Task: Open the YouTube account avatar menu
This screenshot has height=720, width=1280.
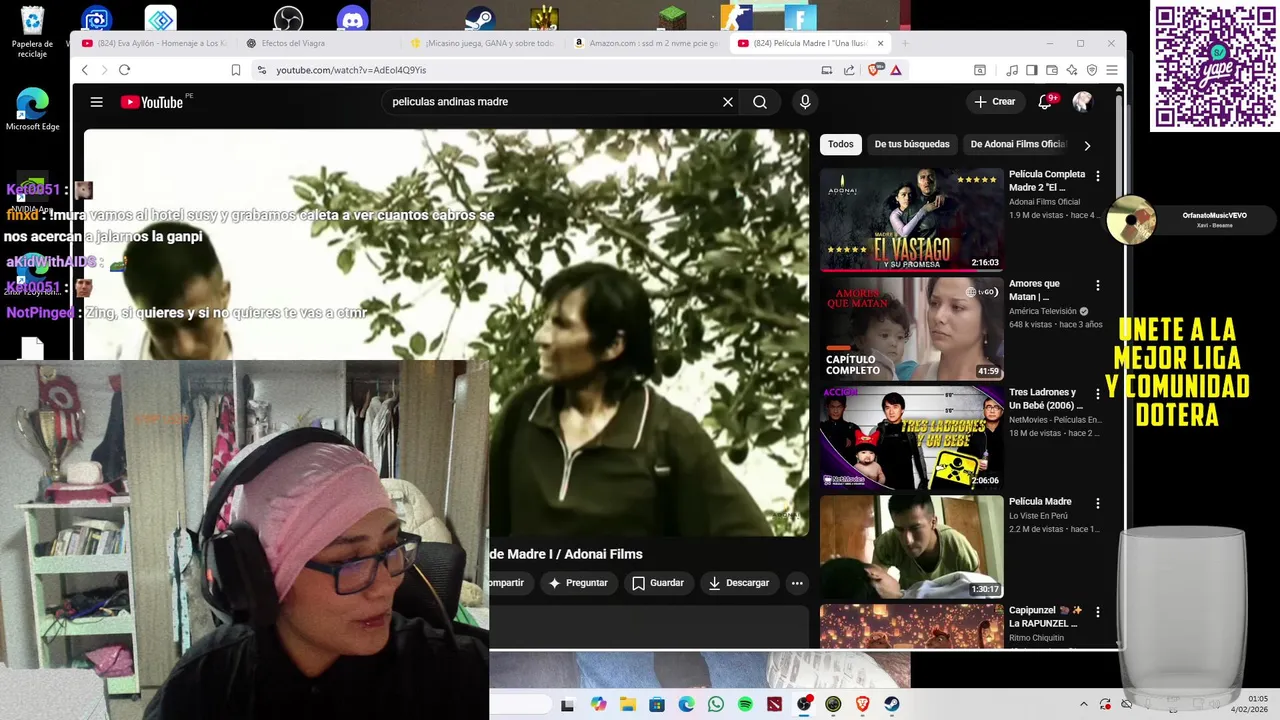Action: (x=1082, y=102)
